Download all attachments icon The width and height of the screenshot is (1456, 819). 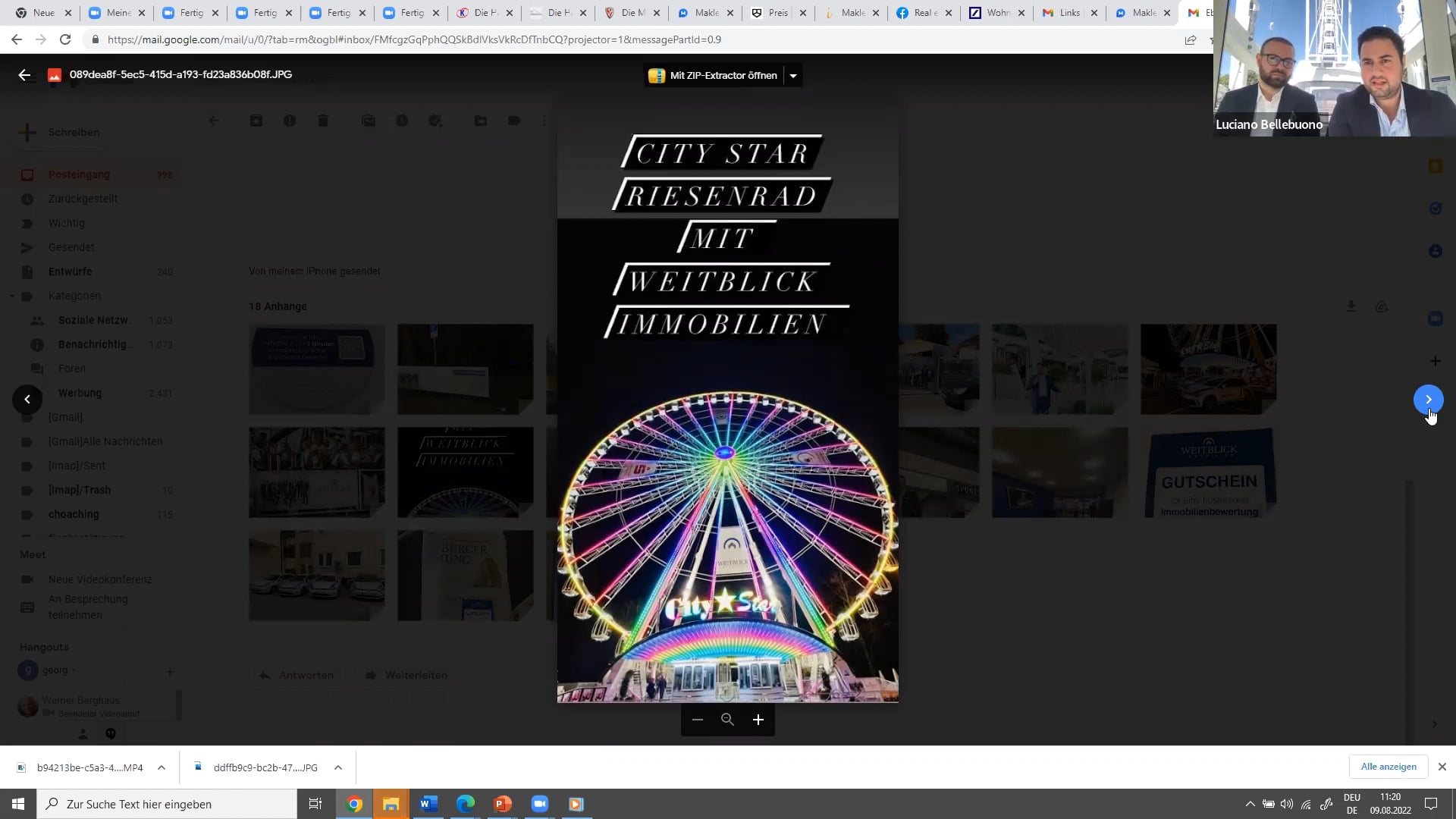pos(1351,306)
